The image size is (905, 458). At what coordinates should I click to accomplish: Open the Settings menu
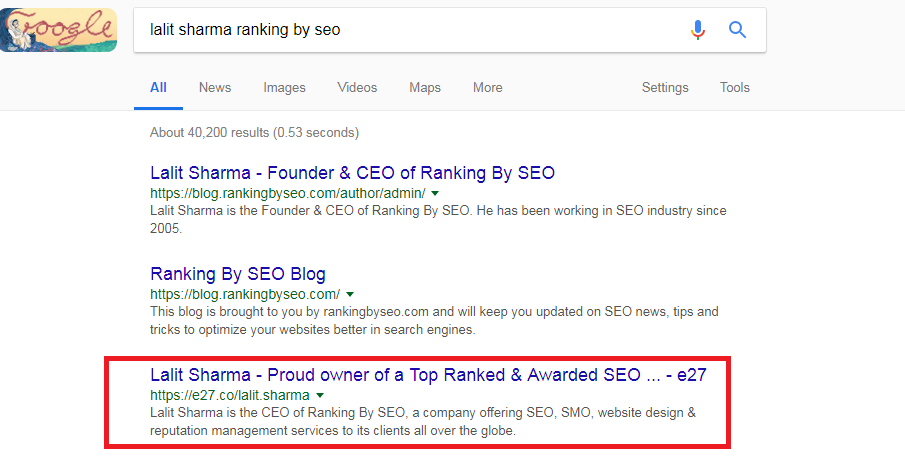(665, 88)
